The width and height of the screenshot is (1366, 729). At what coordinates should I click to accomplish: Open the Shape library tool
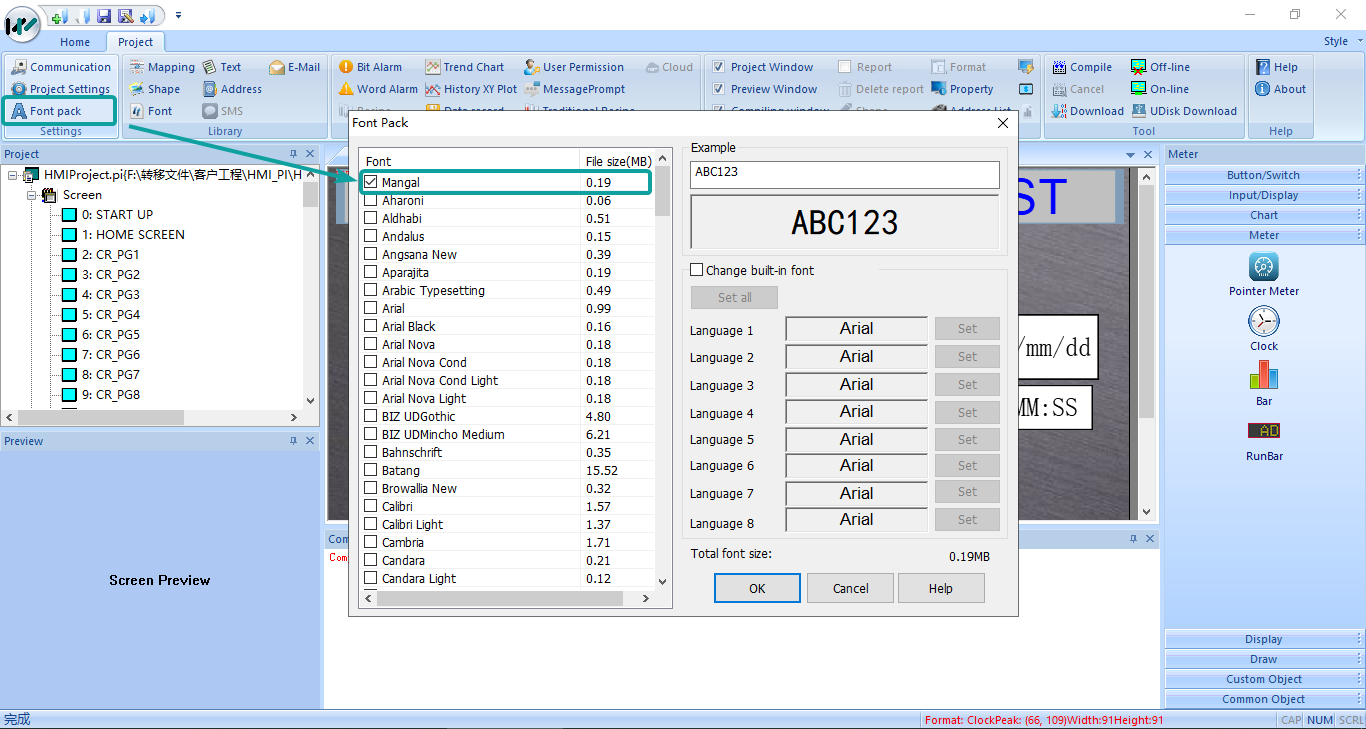(x=154, y=89)
